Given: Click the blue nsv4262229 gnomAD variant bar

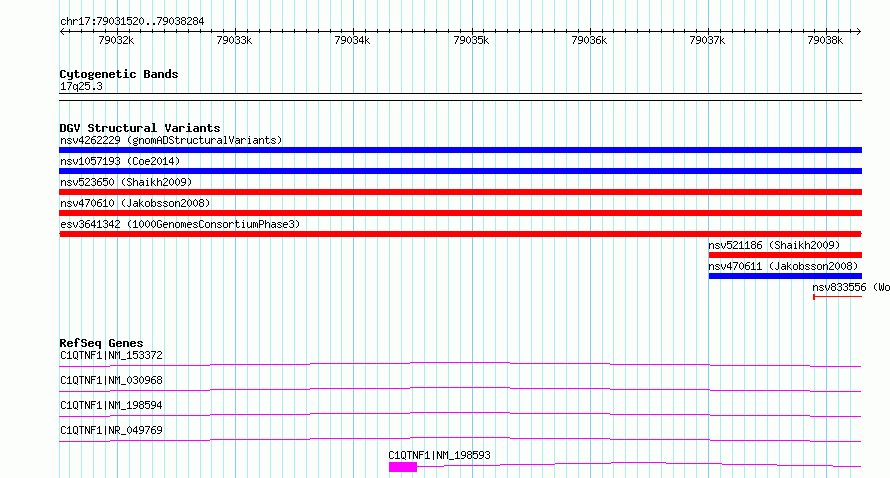Looking at the screenshot, I should (x=460, y=150).
